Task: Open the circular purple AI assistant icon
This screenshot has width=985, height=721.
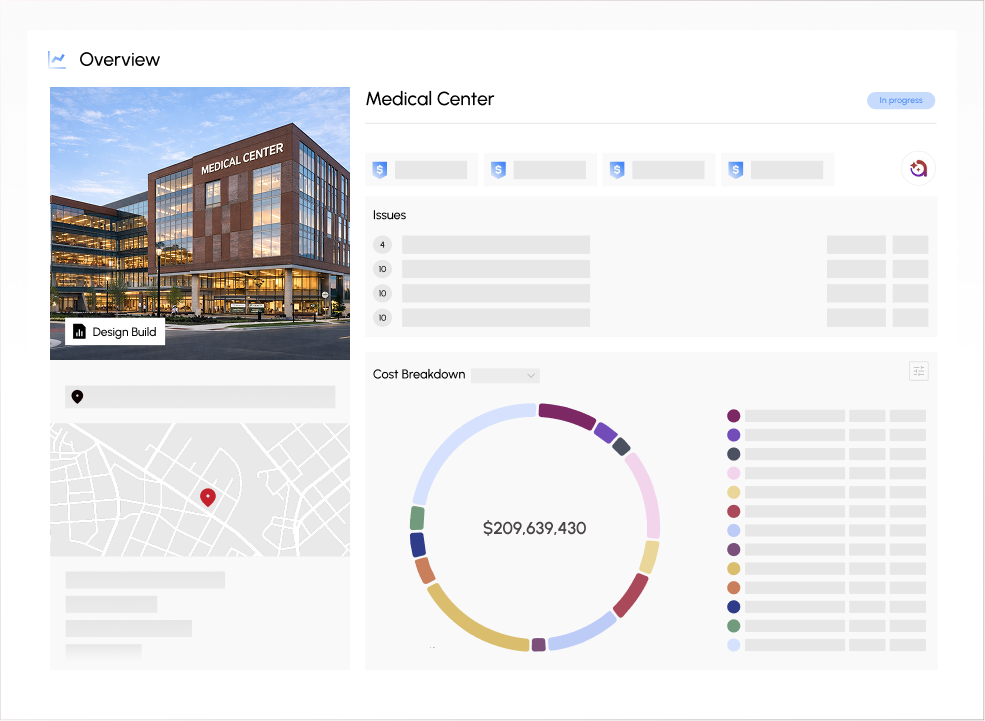Action: click(917, 169)
